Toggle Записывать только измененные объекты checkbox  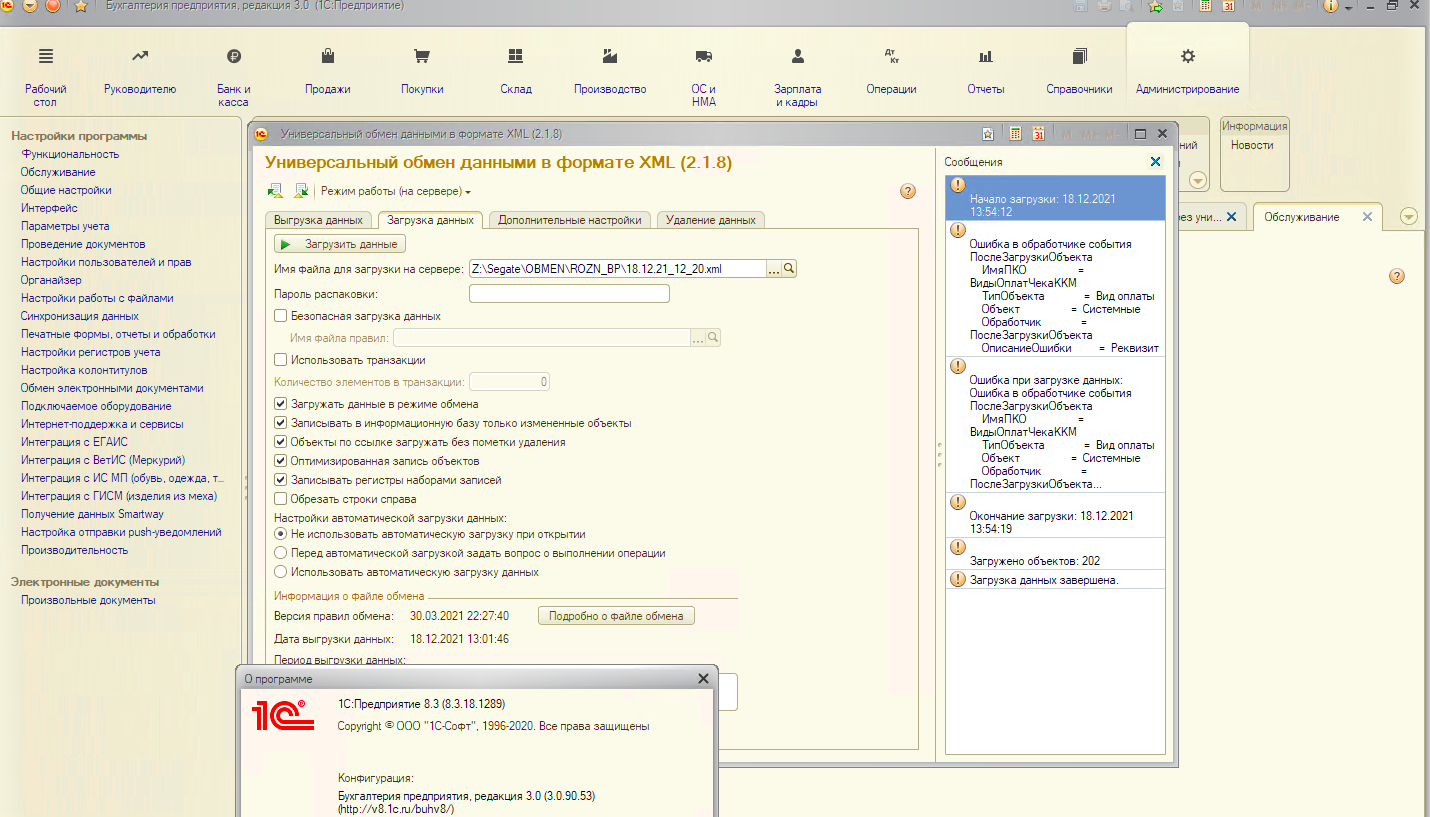pos(281,423)
